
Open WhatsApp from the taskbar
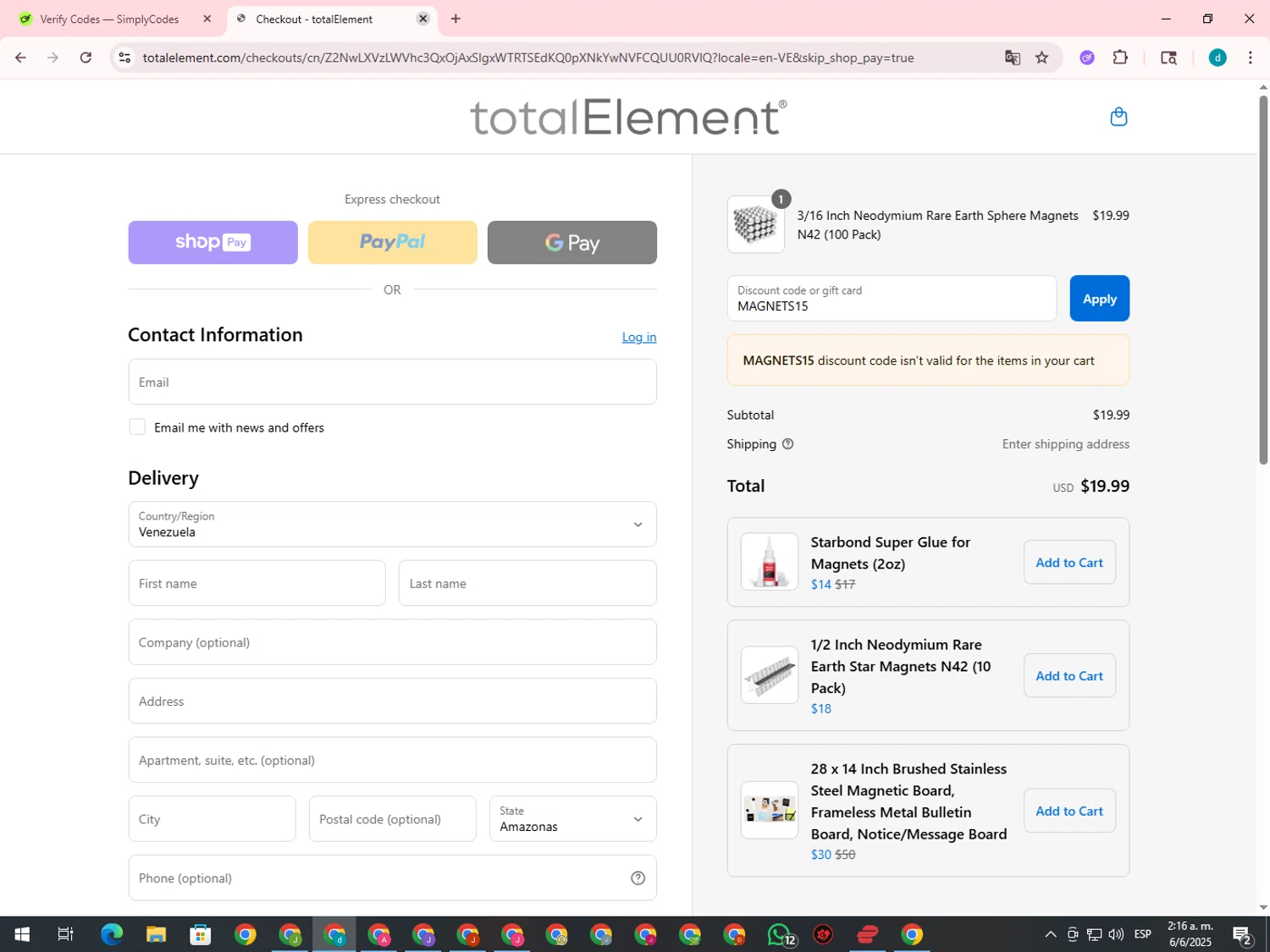click(x=779, y=934)
